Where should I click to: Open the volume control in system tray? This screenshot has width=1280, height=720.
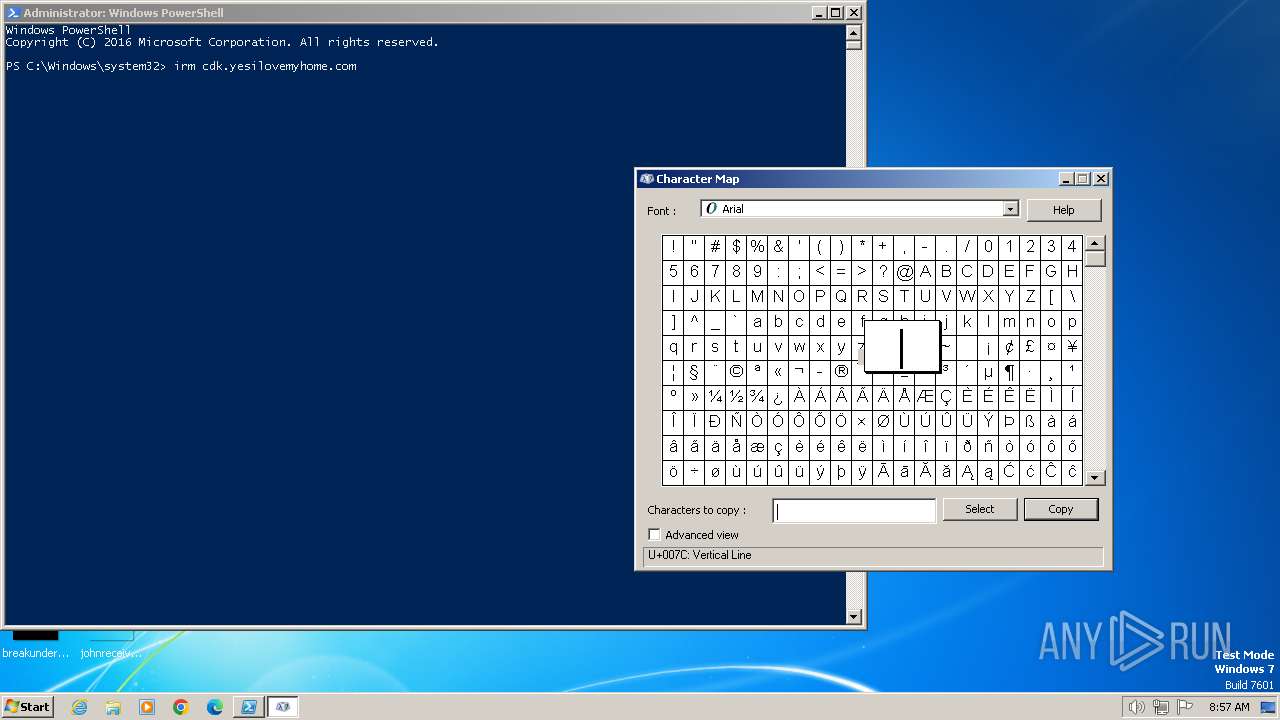click(x=1136, y=707)
